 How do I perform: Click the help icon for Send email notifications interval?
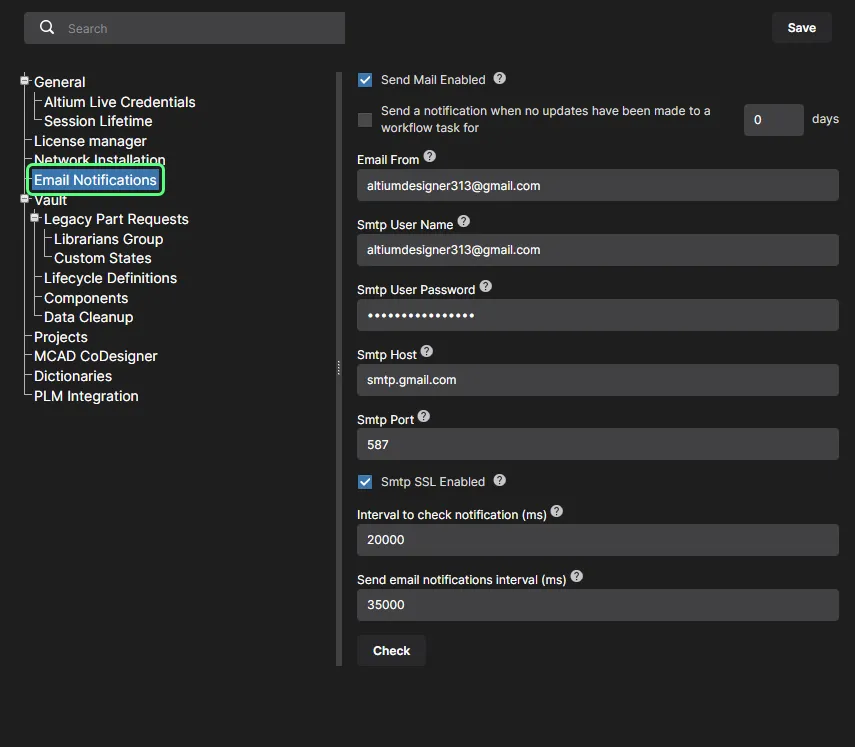tap(577, 578)
